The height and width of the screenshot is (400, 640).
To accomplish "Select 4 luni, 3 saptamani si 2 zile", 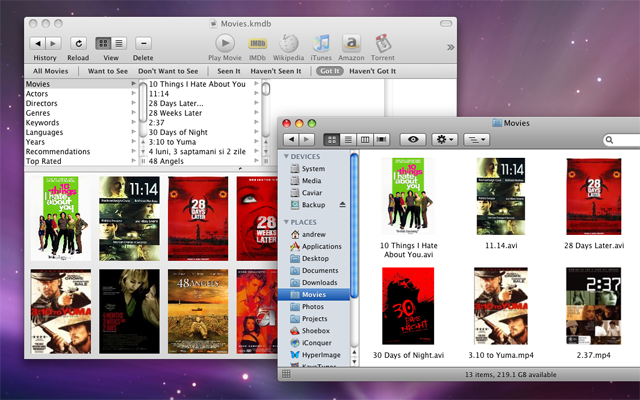I will (204, 151).
